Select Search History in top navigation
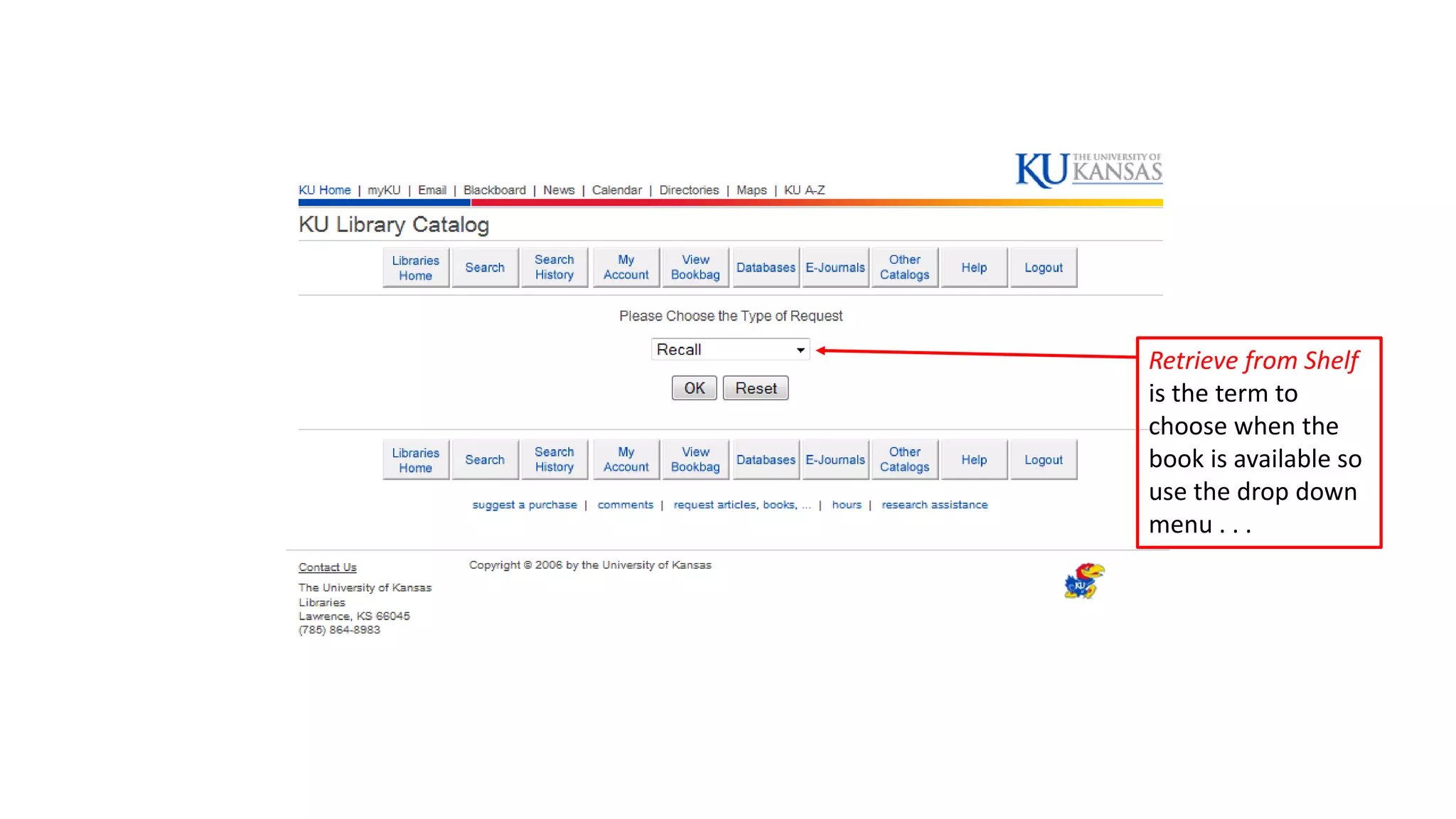The width and height of the screenshot is (1456, 819). 554,268
